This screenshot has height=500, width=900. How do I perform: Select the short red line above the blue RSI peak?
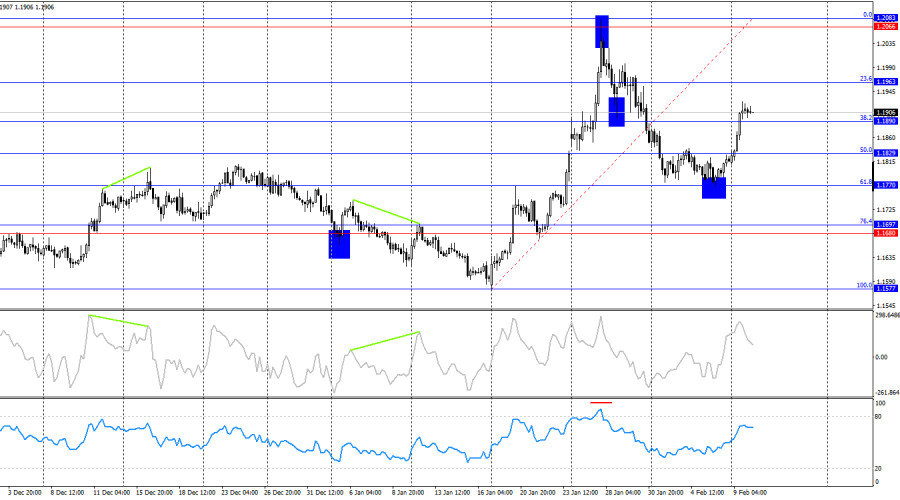(x=601, y=402)
